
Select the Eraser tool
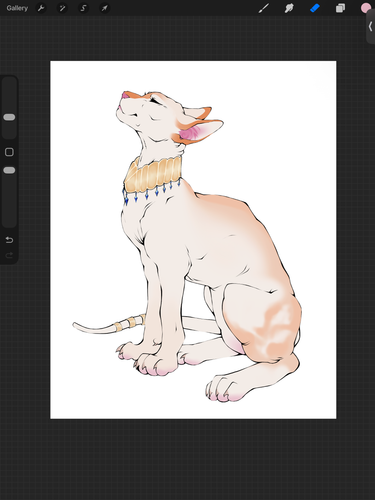(x=315, y=8)
